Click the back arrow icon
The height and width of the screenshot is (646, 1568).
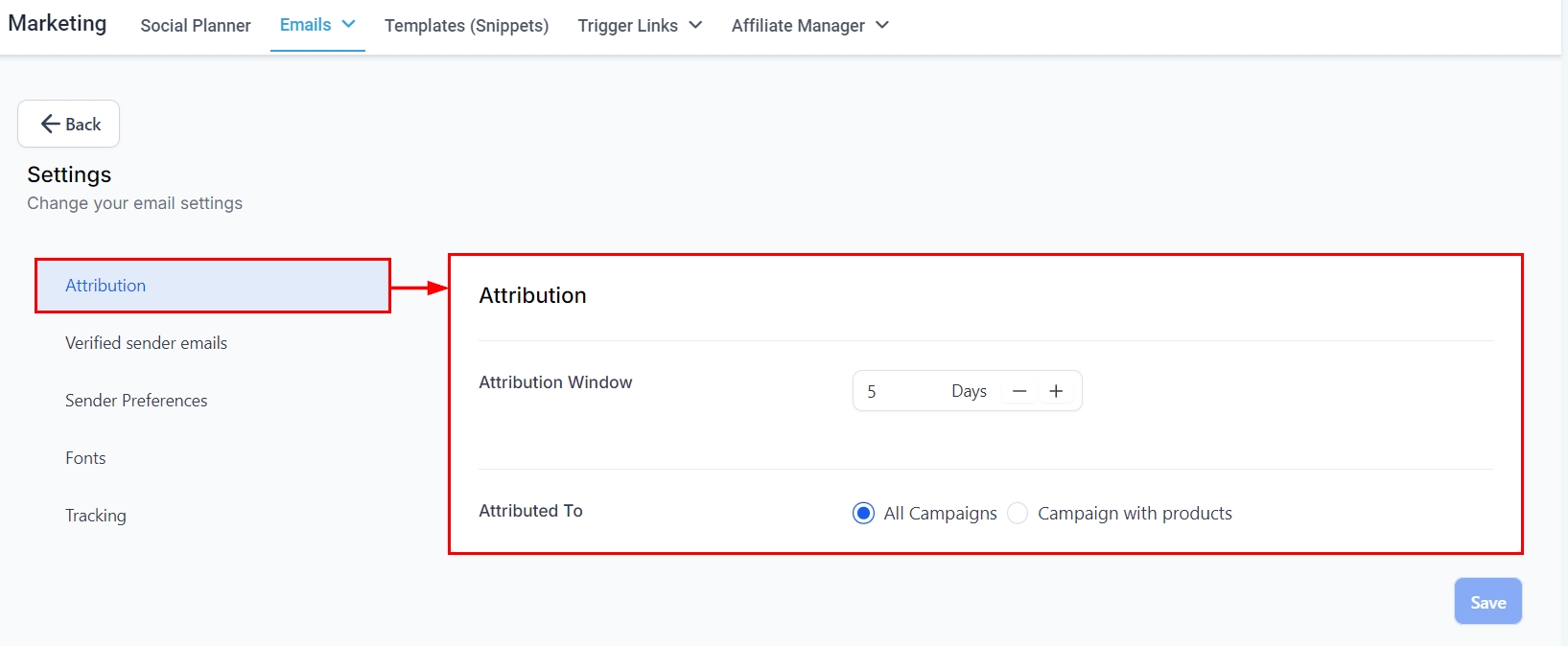[x=50, y=124]
